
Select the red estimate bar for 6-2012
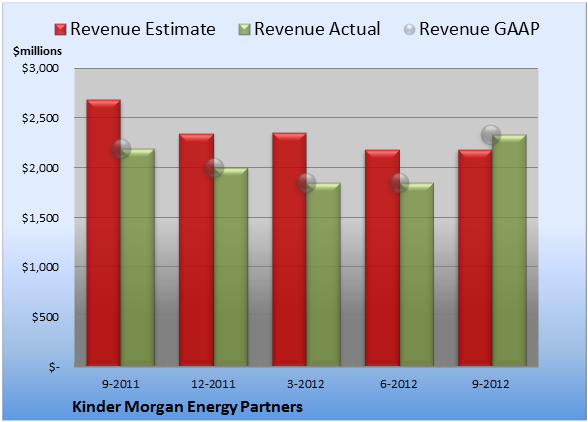(382, 258)
